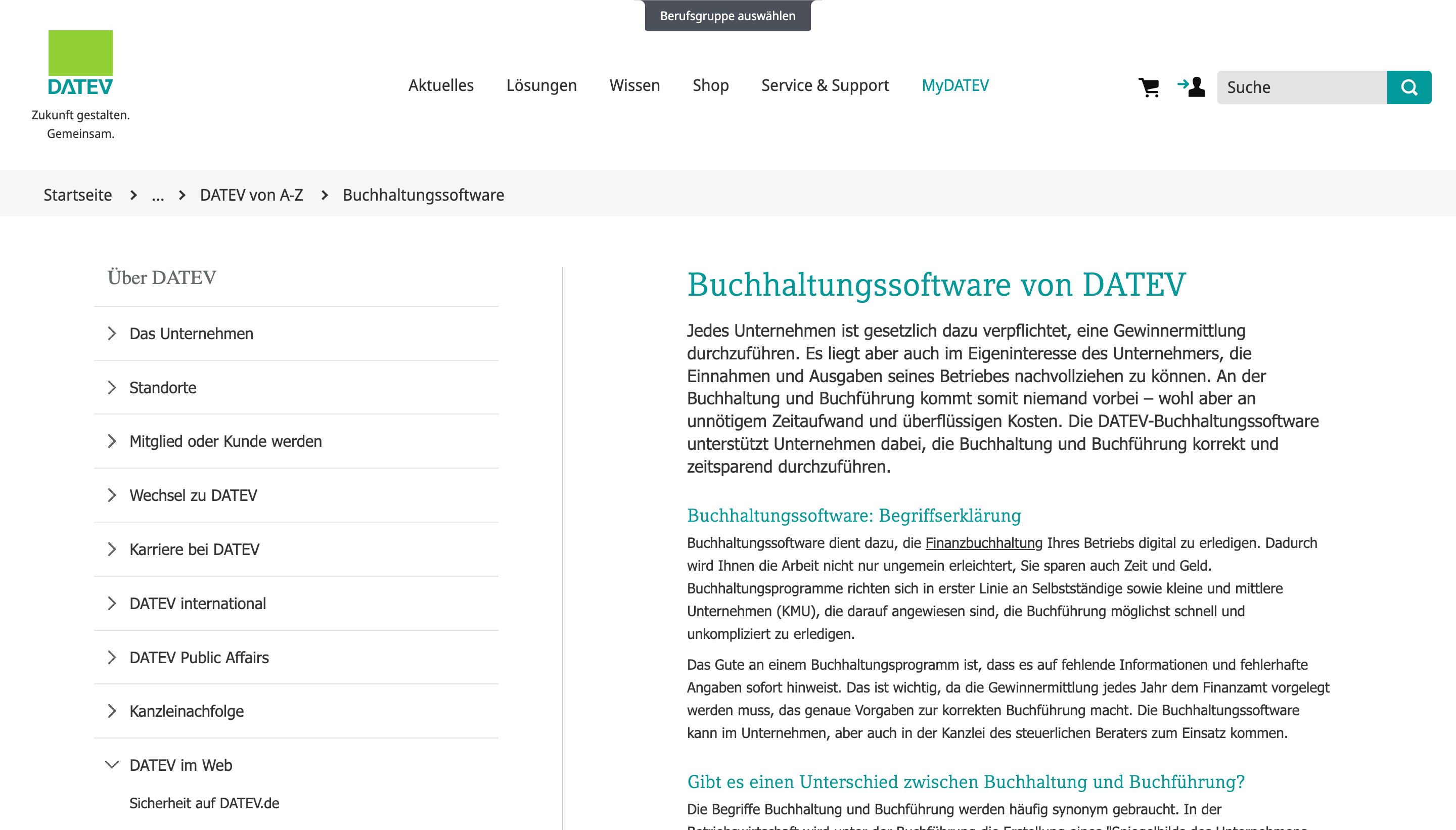Click the Buchhaltungssoftware: Begriffserklärung heading
The image size is (1456, 830).
click(x=853, y=515)
